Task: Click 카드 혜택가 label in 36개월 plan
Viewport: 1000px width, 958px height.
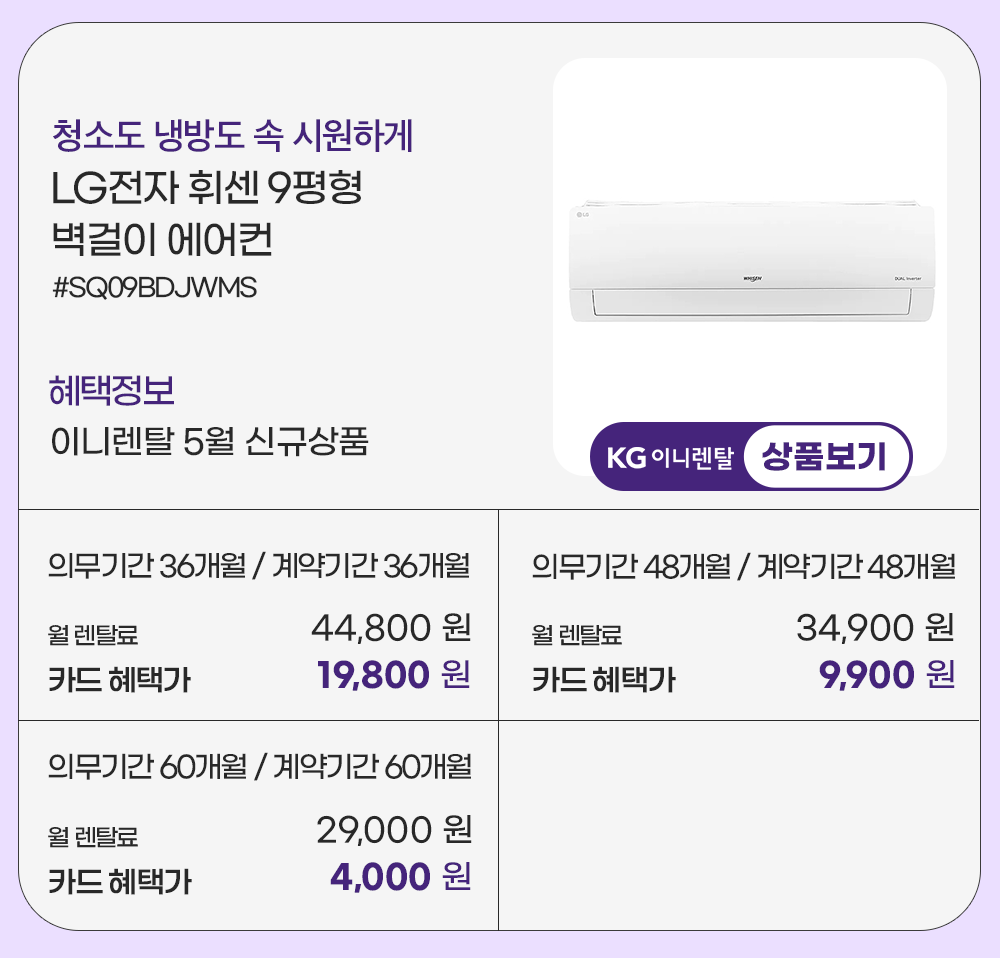Action: (119, 681)
